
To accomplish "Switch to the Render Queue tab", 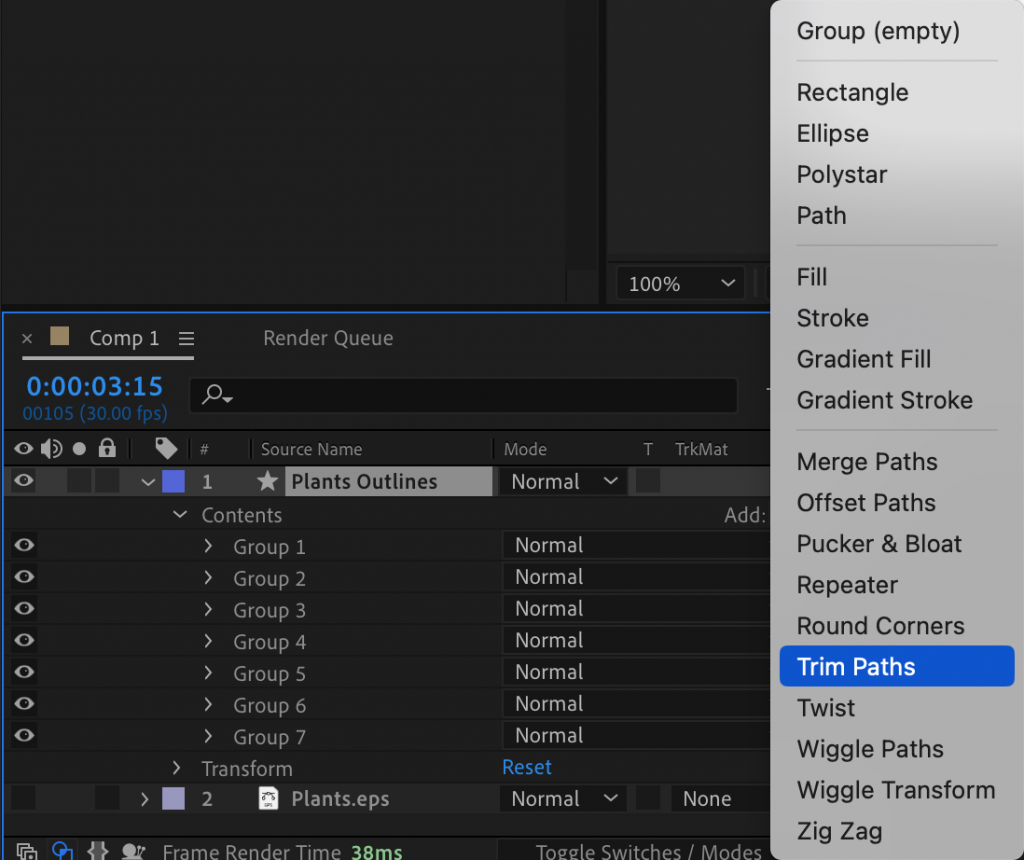I will (327, 338).
